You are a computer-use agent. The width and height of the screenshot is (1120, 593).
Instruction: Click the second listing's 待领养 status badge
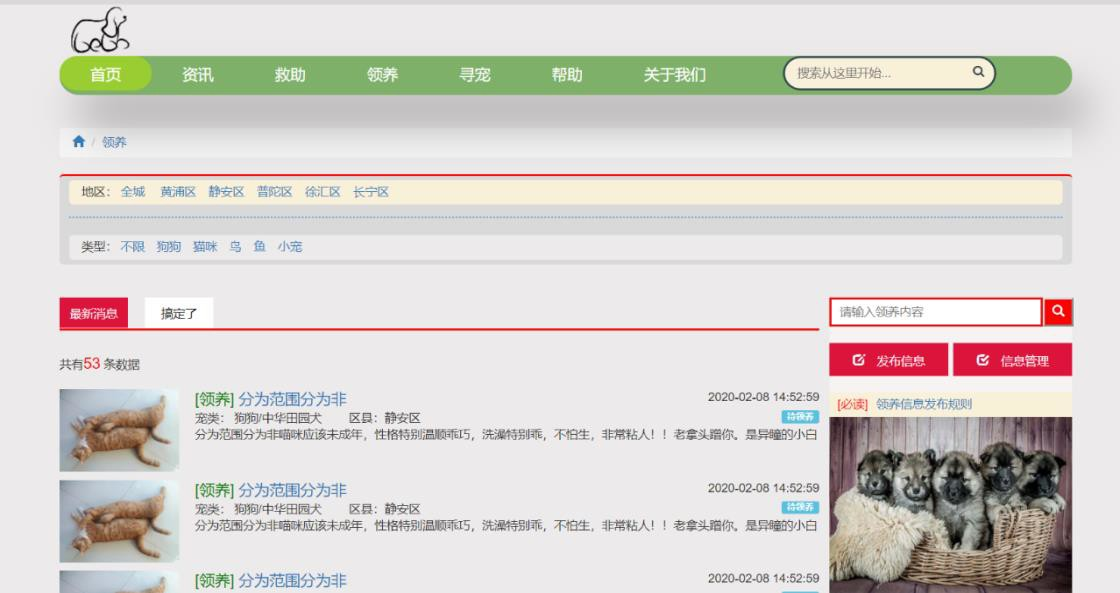coord(800,507)
